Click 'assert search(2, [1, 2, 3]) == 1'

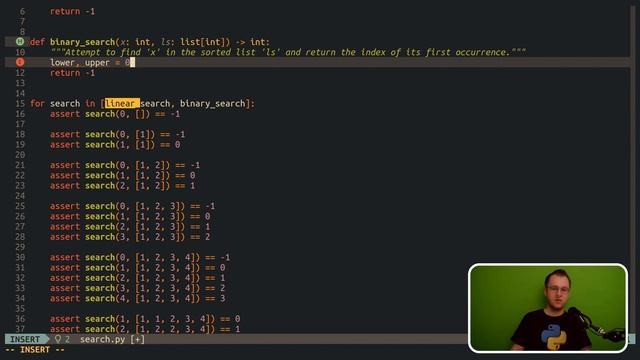point(130,227)
